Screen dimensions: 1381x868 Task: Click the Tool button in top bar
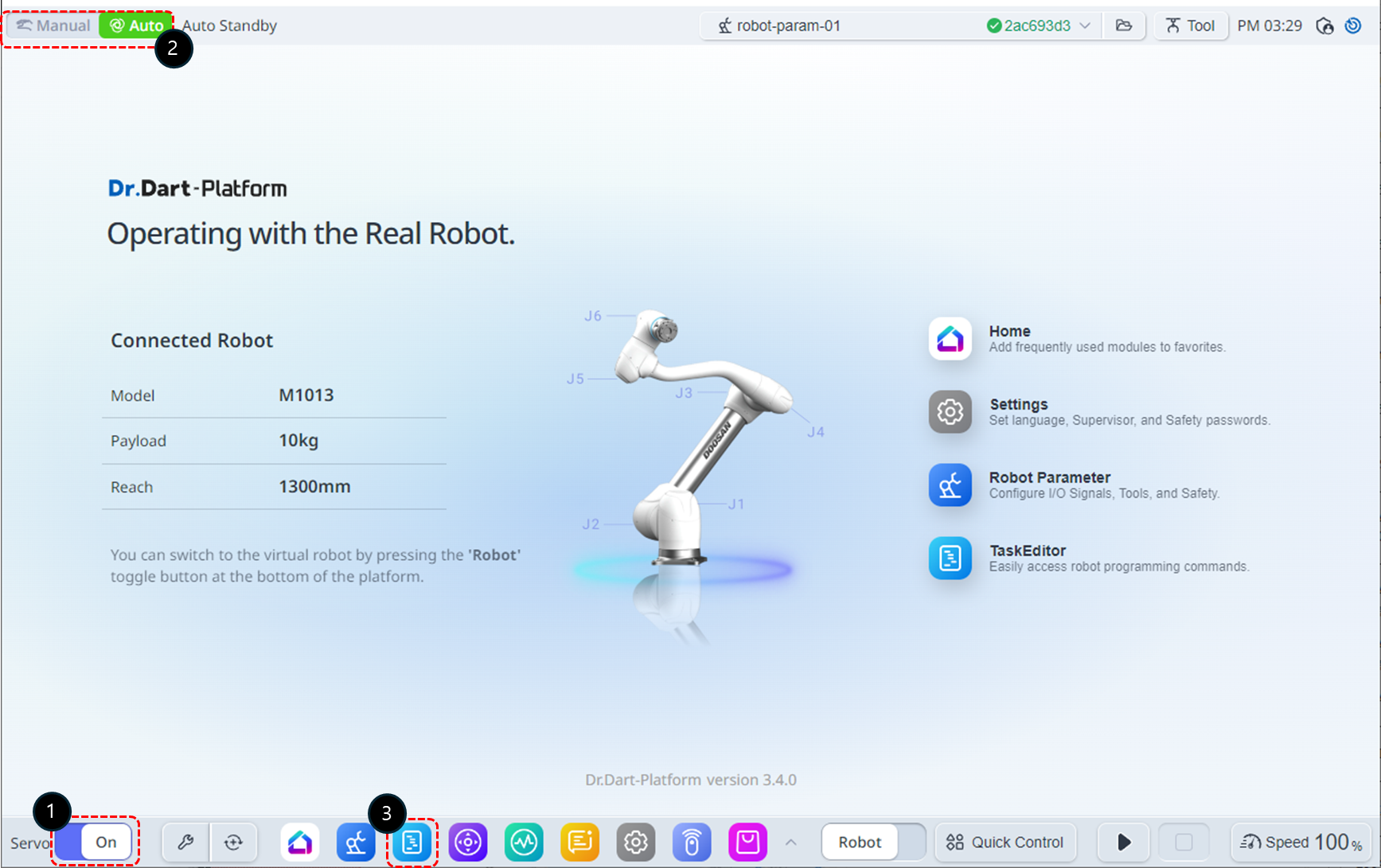coord(1190,25)
